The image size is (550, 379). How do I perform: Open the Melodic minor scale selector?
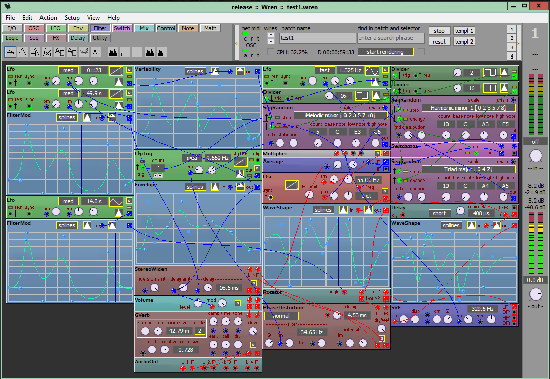340,115
